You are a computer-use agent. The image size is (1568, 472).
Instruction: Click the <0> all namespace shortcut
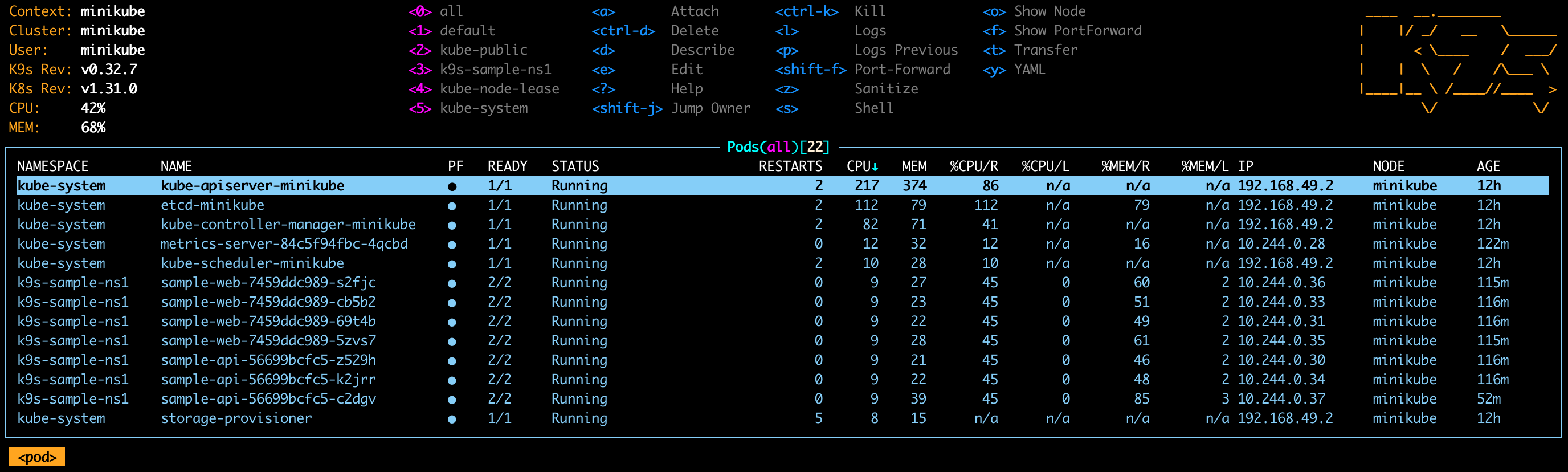pos(436,11)
